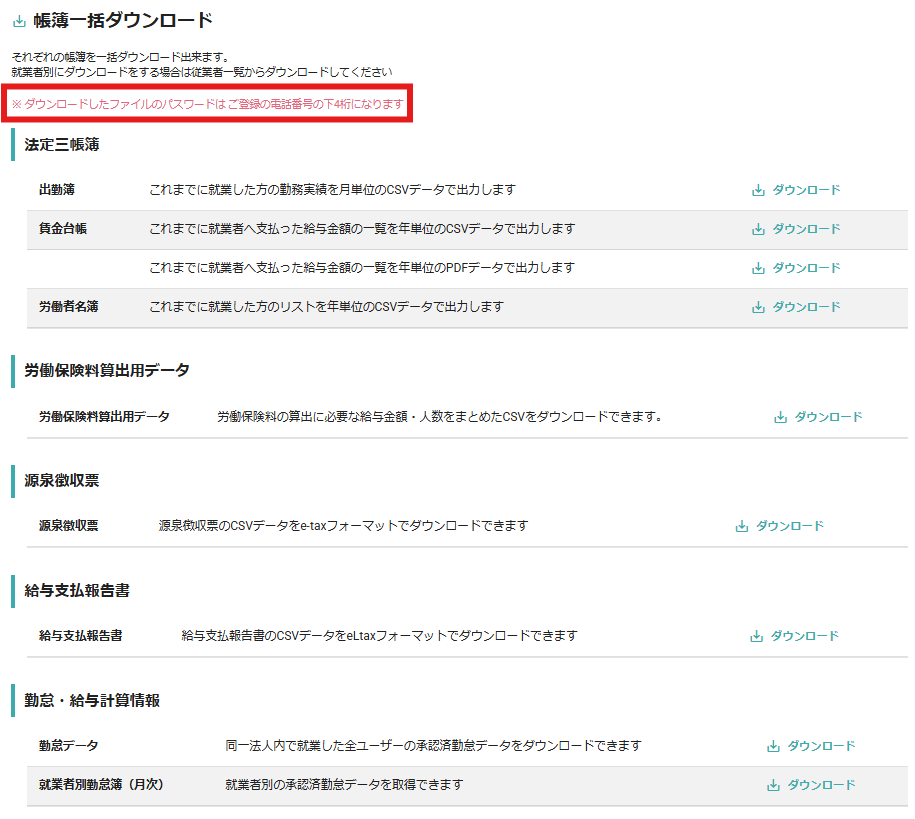Click the download icon for 賃金台帳 PDF row

(x=758, y=268)
